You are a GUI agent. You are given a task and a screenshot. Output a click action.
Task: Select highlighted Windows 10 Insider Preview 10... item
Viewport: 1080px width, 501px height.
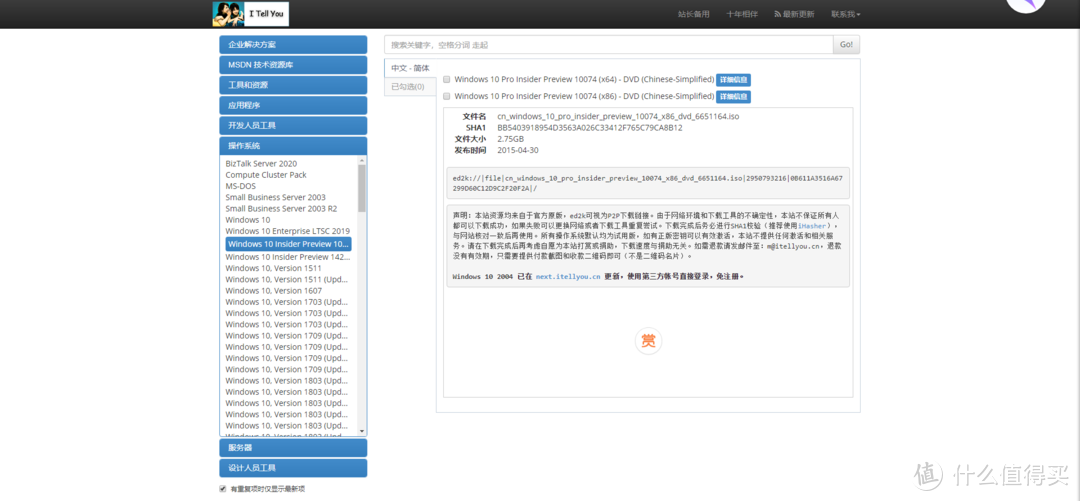click(x=289, y=244)
